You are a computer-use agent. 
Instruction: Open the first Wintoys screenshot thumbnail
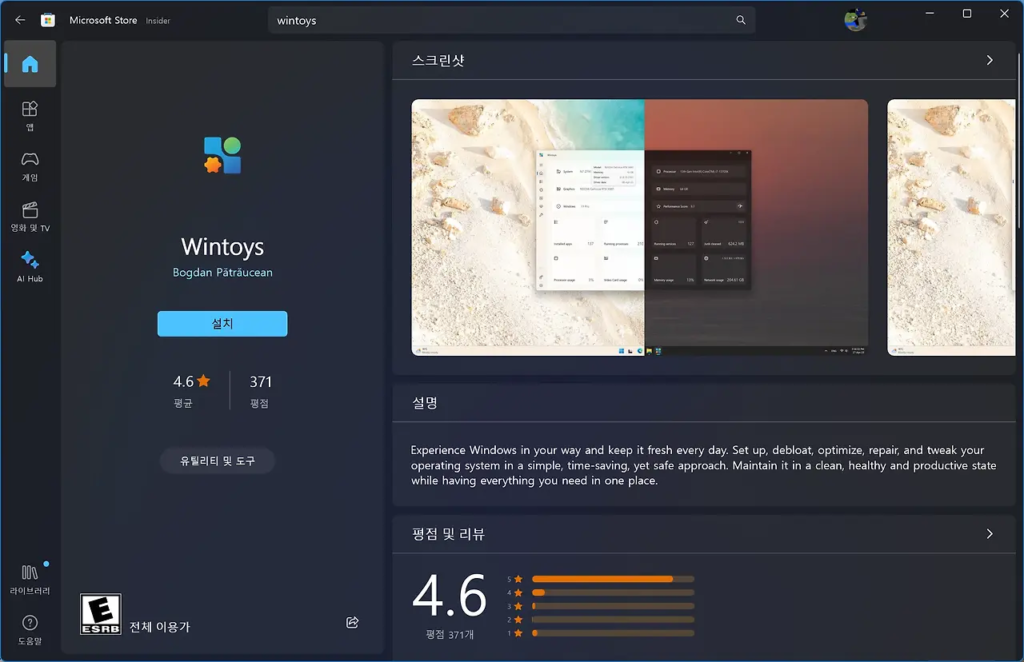[639, 228]
